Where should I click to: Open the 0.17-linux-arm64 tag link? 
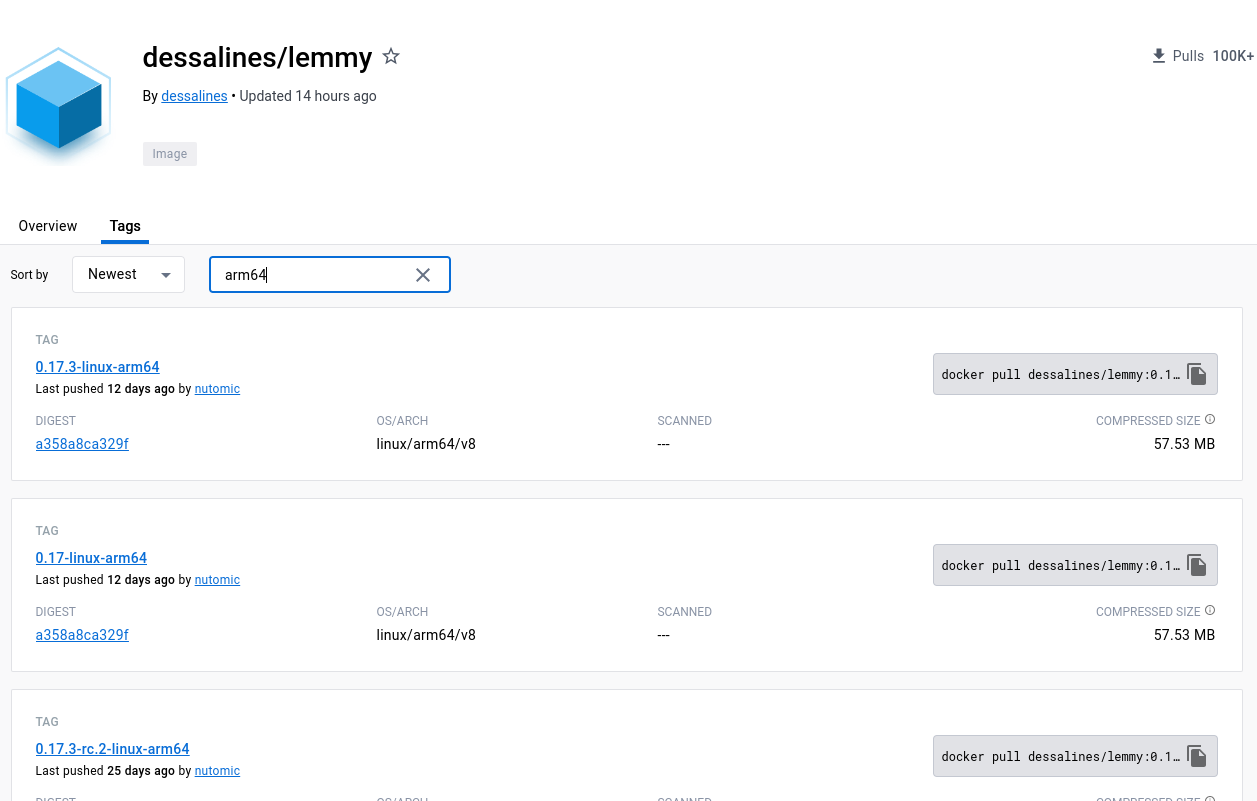pos(91,558)
